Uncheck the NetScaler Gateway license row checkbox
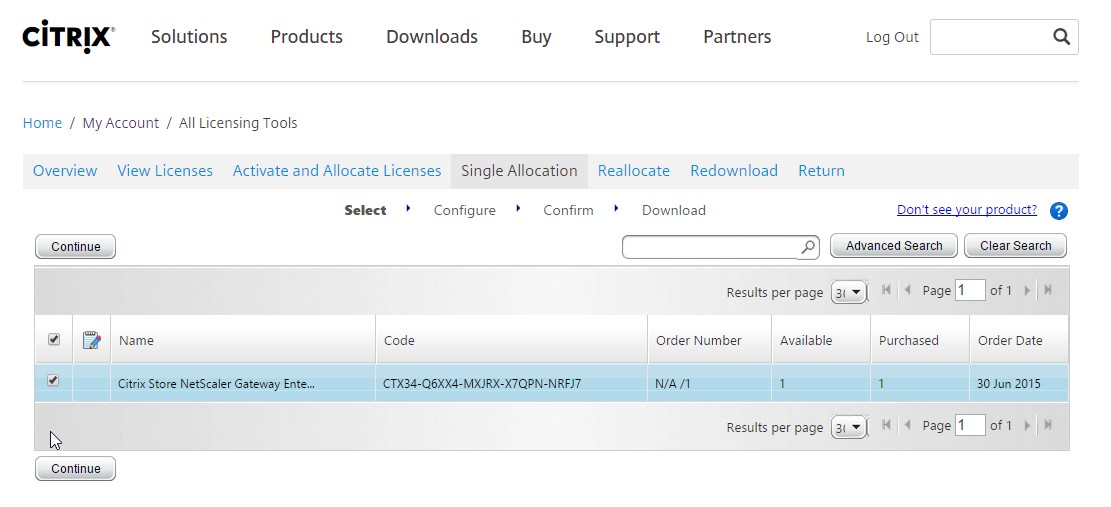1111x507 pixels. (x=54, y=381)
